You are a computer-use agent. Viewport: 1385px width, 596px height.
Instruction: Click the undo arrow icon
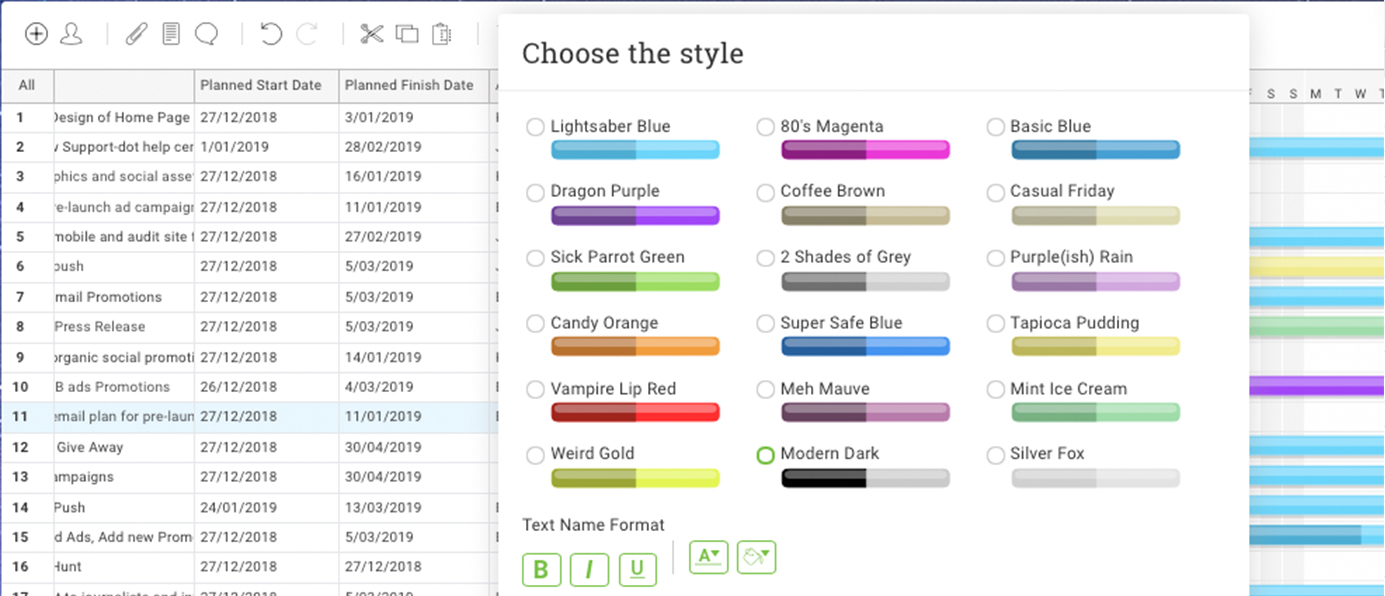271,34
